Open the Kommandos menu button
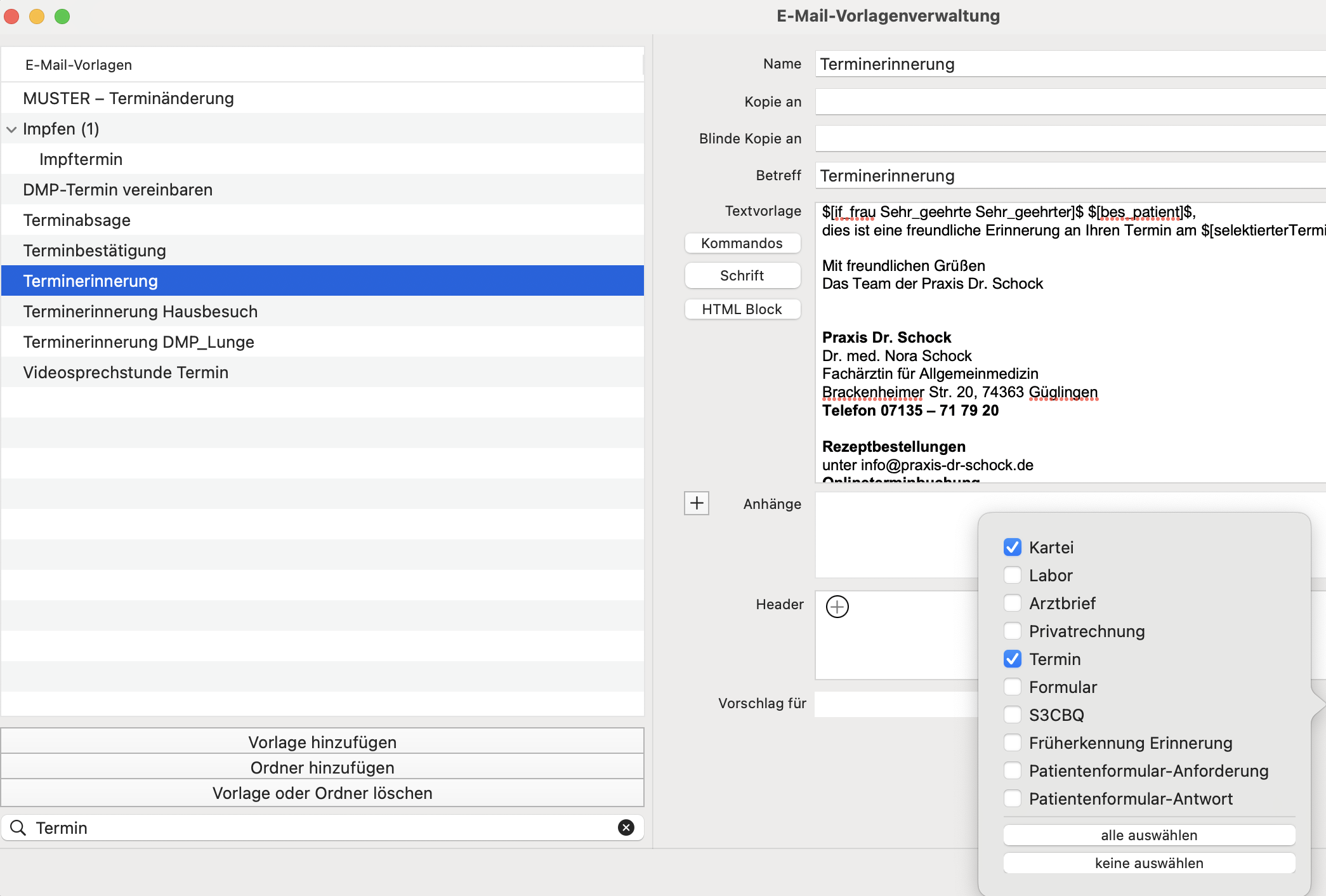1326x896 pixels. pos(742,243)
